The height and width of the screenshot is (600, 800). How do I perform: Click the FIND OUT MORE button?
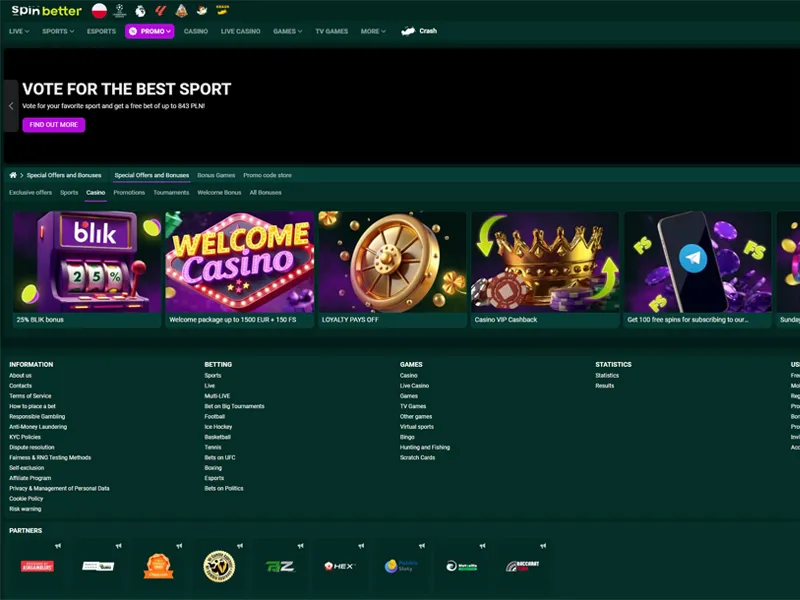pos(54,125)
